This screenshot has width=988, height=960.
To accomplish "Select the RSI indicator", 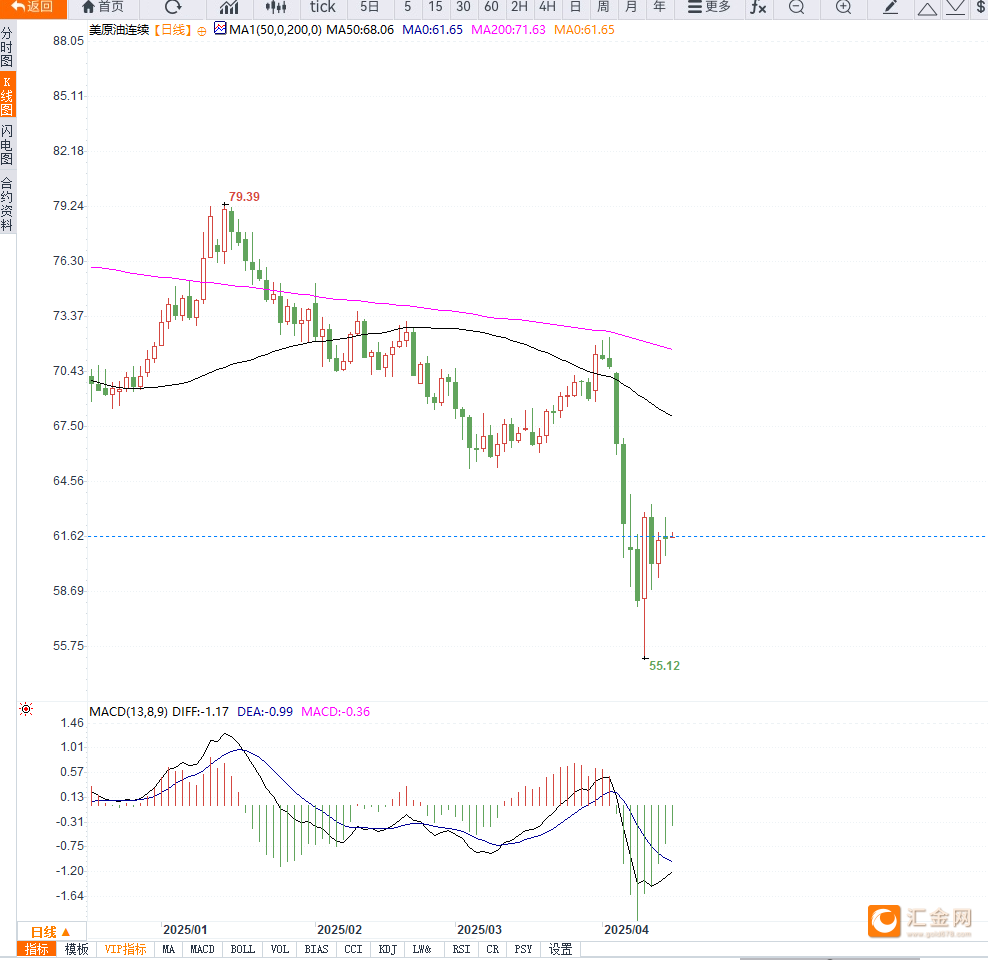I will [461, 949].
